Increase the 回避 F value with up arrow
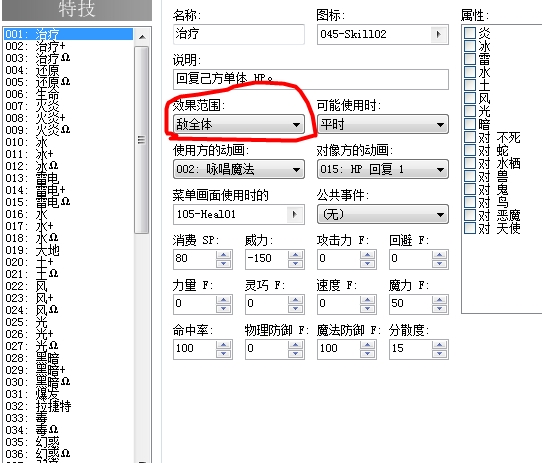This screenshot has height=463, width=542. coord(439,255)
